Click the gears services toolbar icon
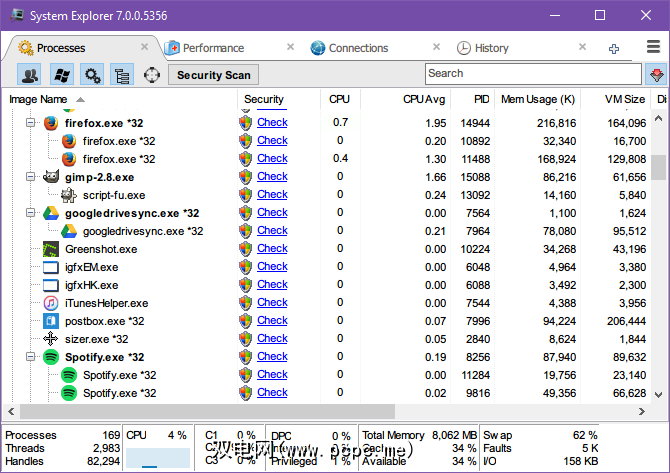Screen dimensions: 670x473 tap(92, 74)
